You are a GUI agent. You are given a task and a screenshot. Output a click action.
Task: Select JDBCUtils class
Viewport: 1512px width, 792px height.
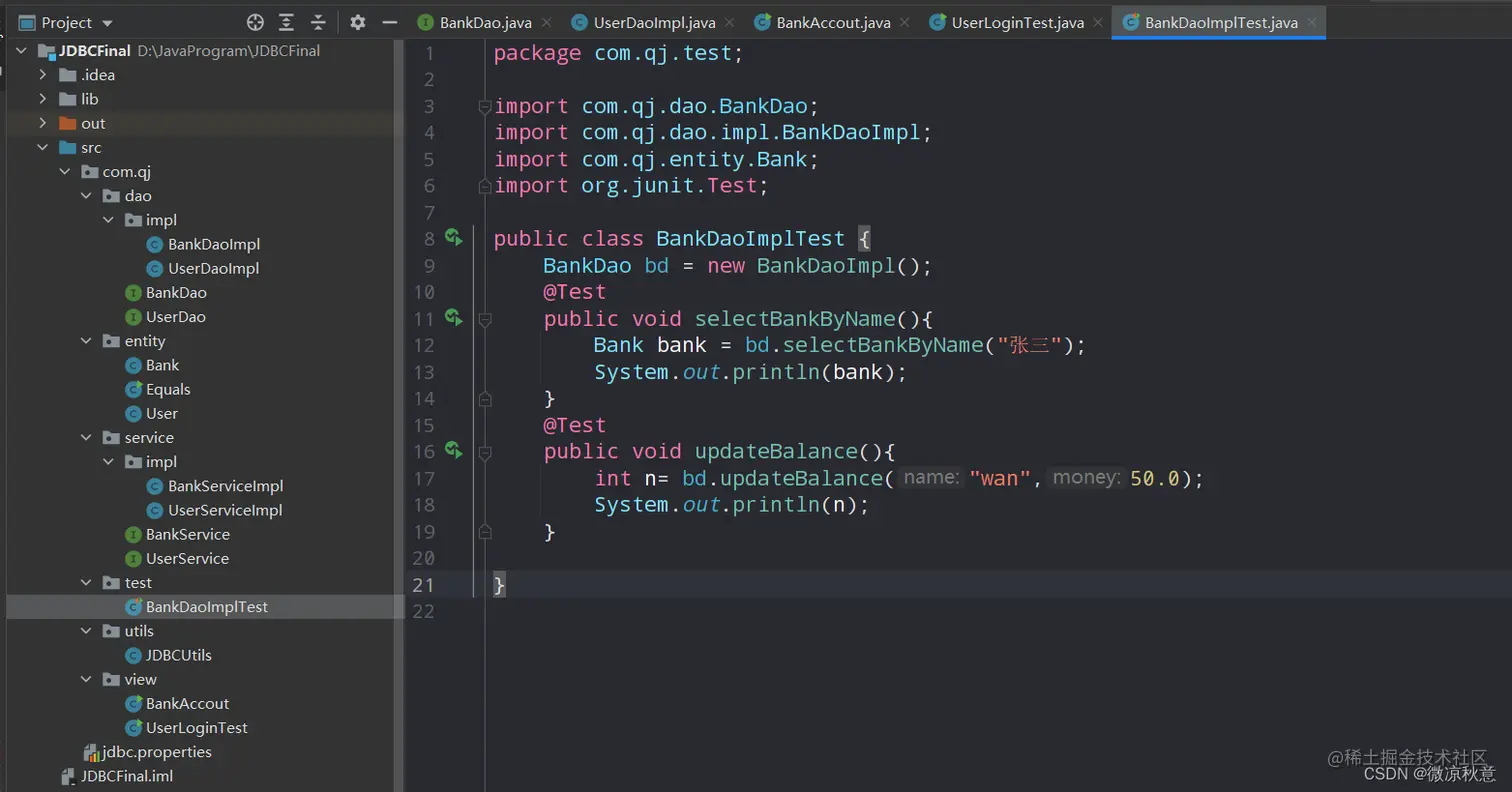(x=178, y=655)
